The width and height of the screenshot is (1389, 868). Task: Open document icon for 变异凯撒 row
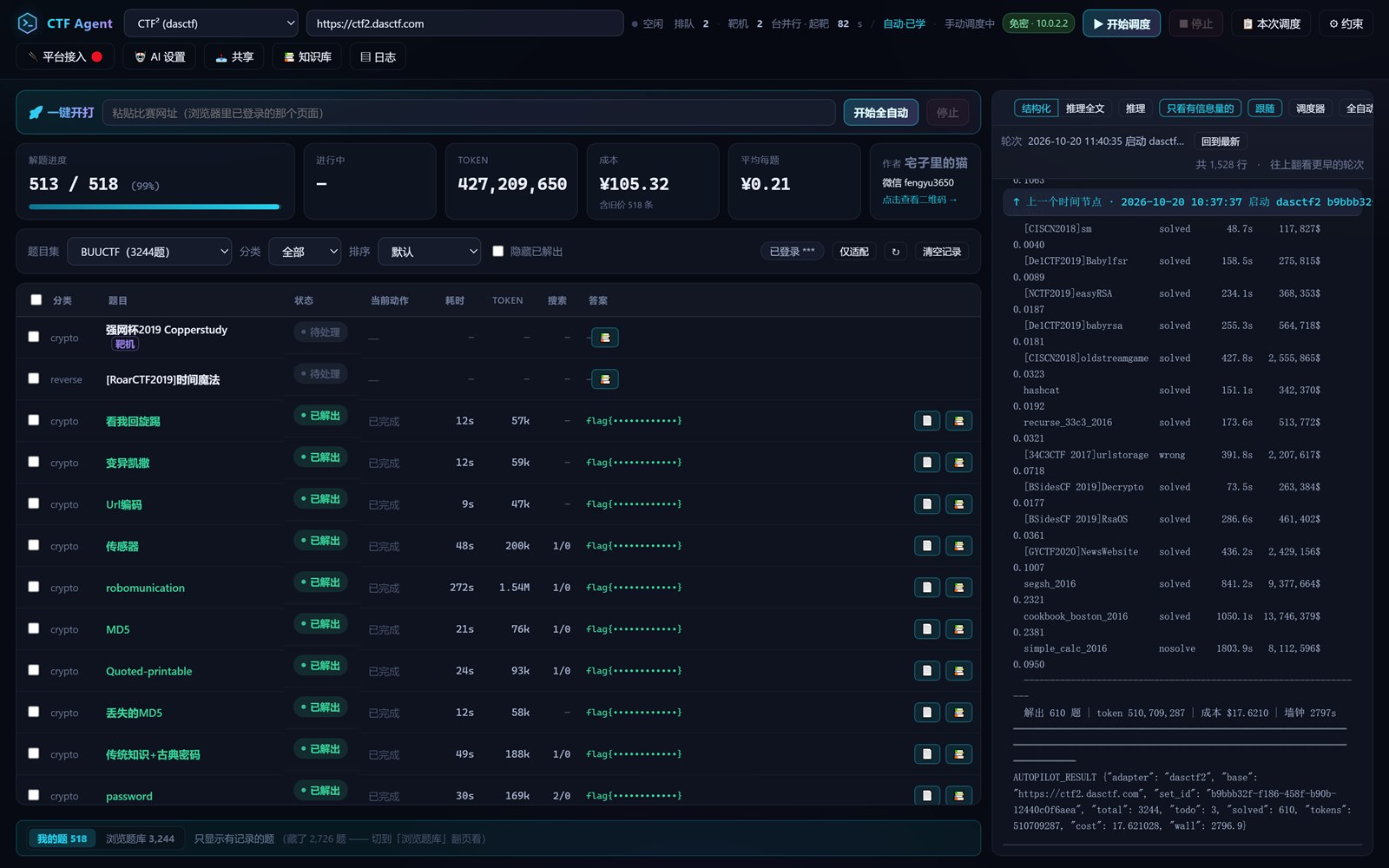pyautogui.click(x=927, y=462)
